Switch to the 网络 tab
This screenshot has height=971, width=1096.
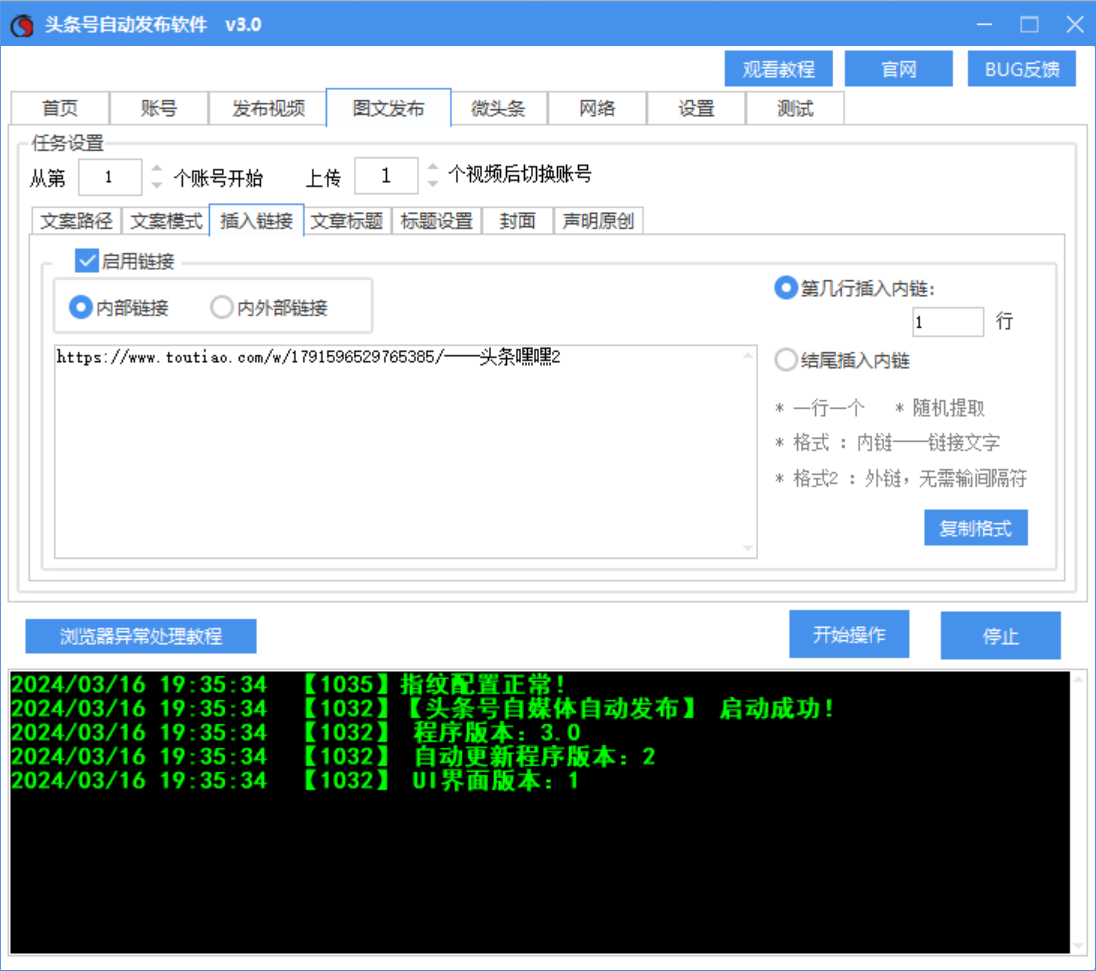pos(597,108)
